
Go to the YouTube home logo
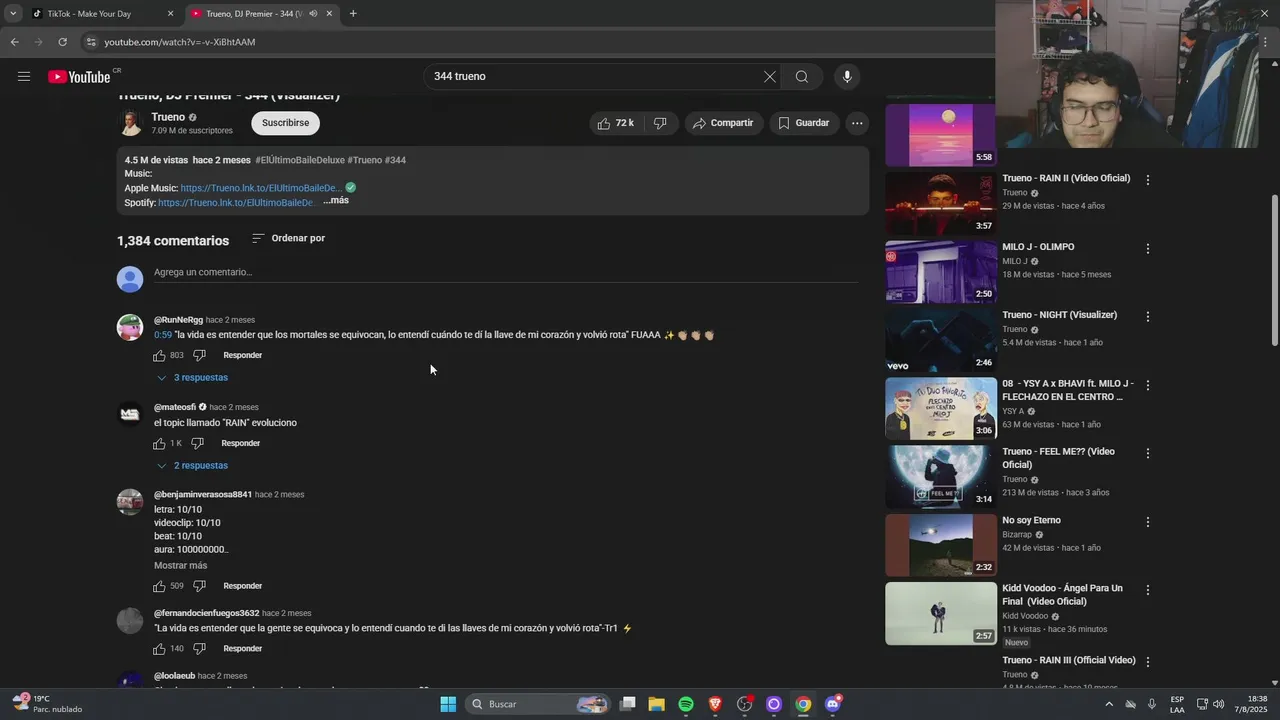click(79, 77)
